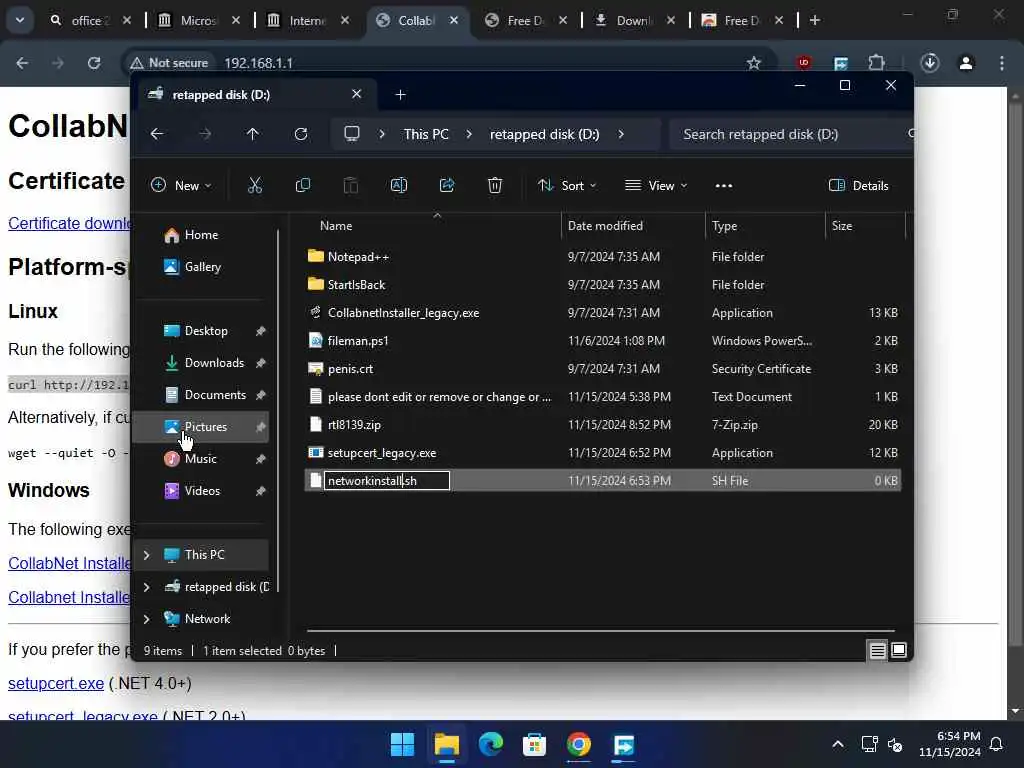
Task: Expand the Network tree node
Action: coord(146,618)
